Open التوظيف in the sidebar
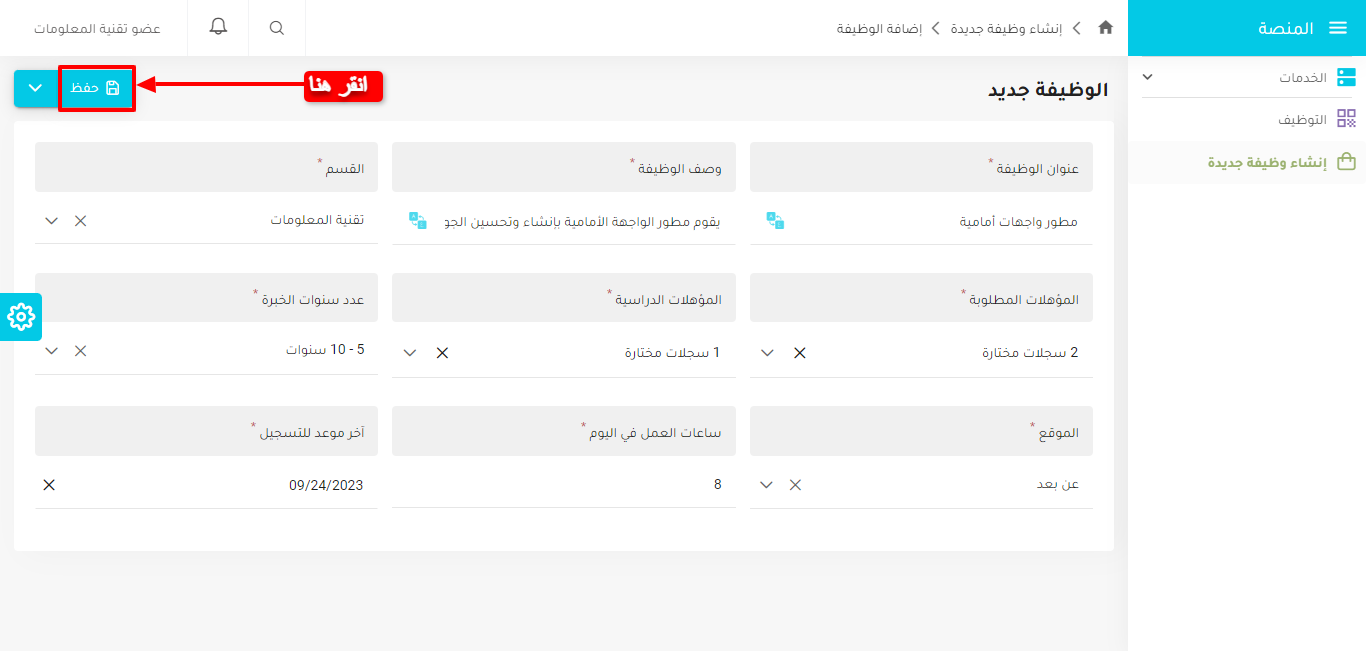 click(1302, 120)
